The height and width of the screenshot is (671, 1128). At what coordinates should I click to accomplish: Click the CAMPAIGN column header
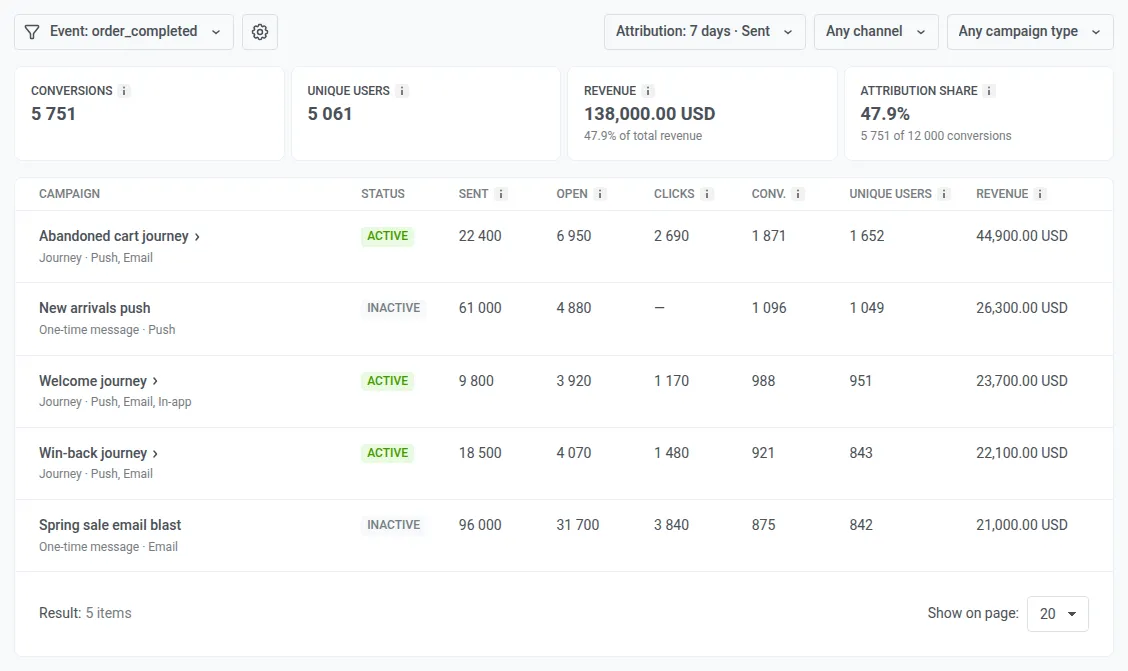point(69,193)
